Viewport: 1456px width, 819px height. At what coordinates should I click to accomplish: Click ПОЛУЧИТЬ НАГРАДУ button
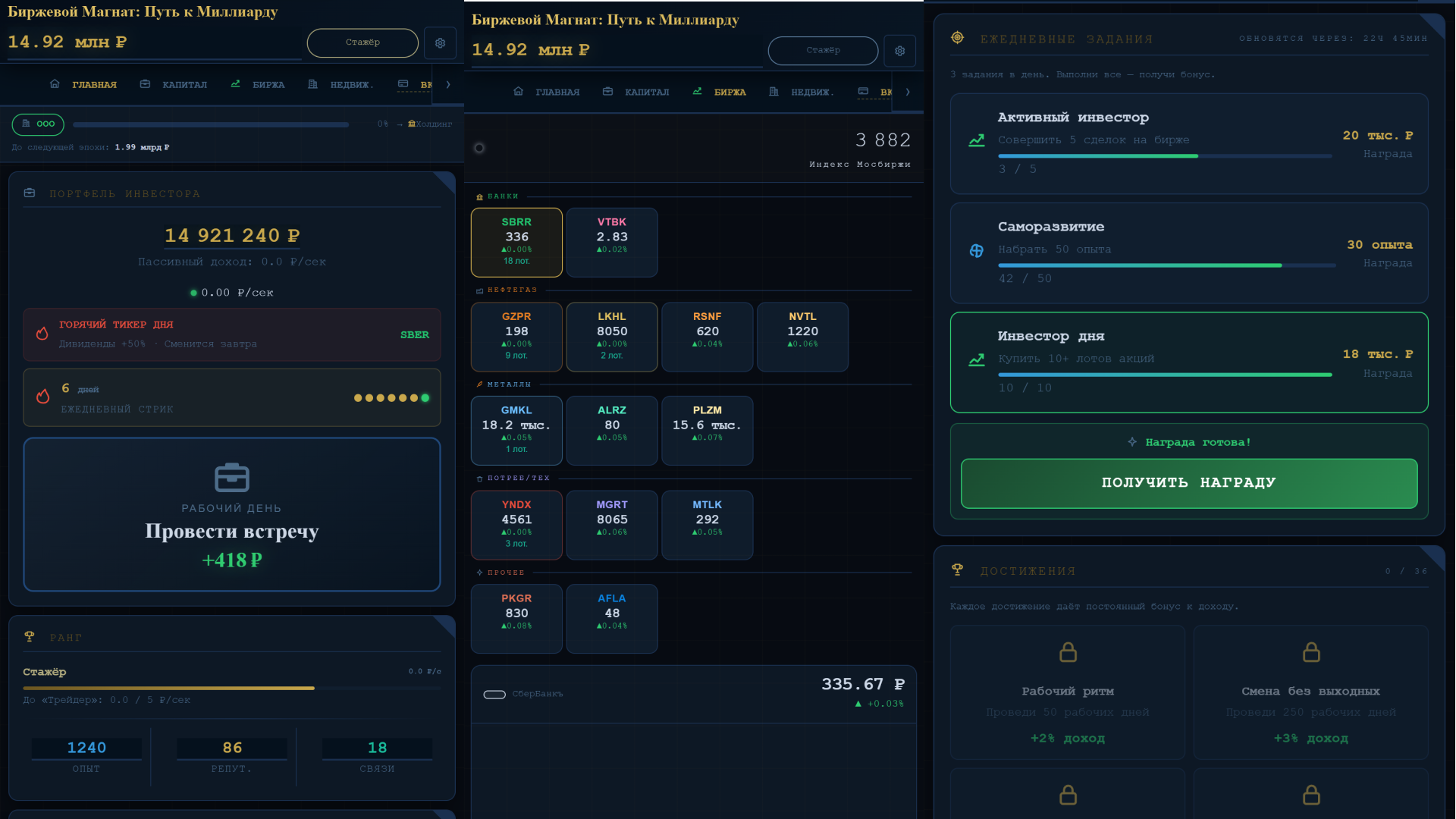pos(1189,483)
